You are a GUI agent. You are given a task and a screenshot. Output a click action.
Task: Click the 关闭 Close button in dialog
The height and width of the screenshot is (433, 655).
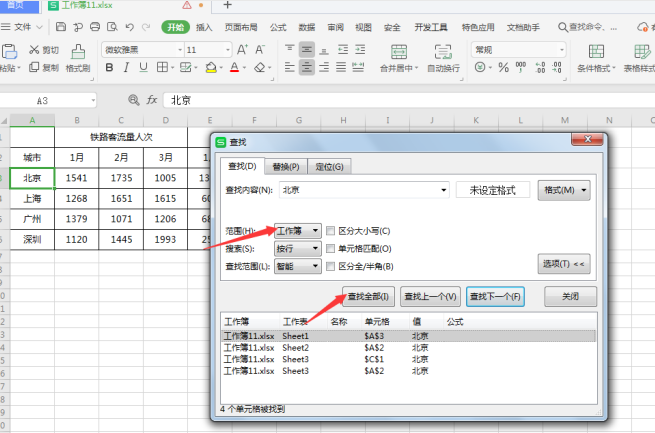tap(570, 296)
